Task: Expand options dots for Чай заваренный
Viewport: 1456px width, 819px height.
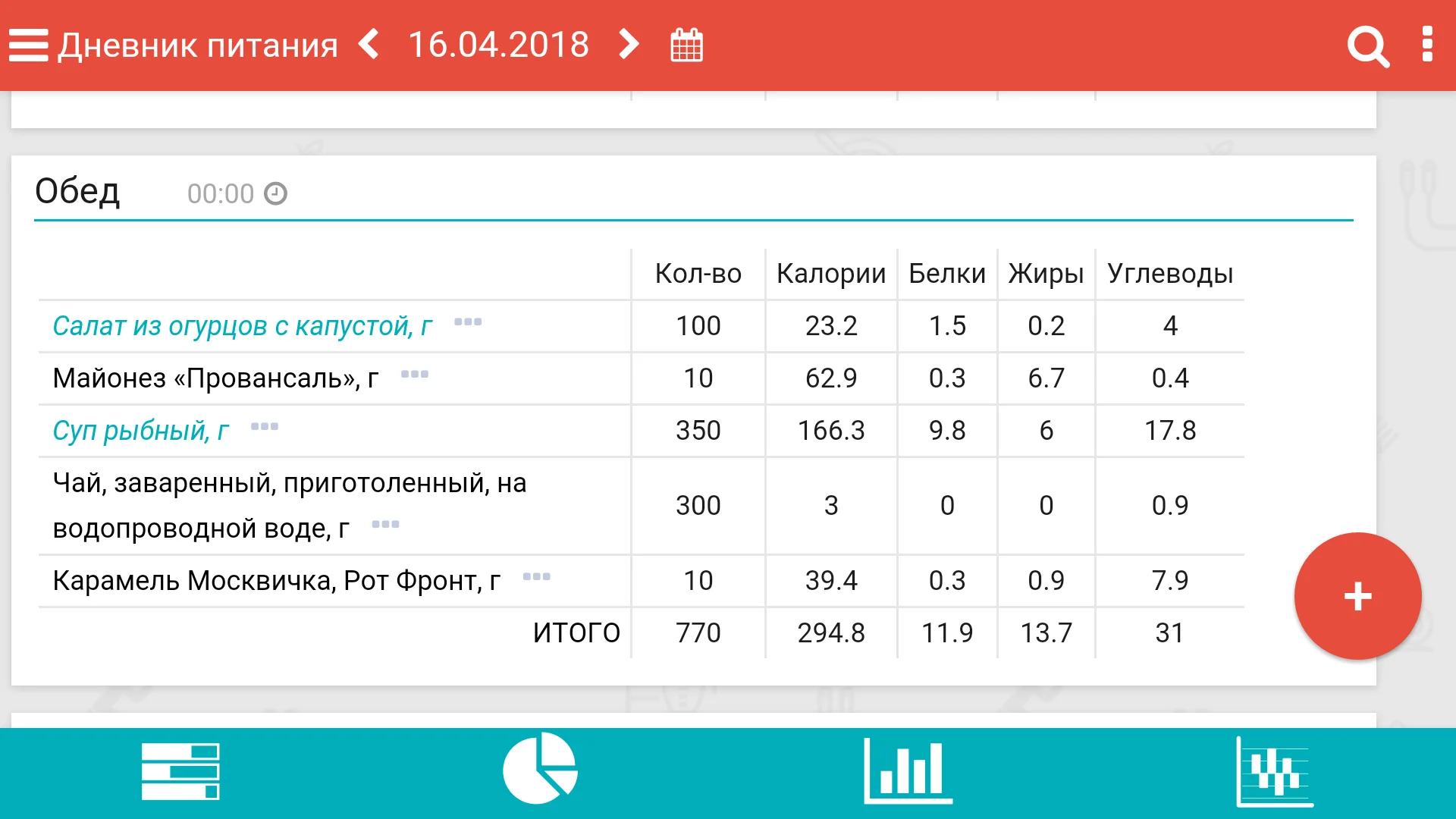Action: [385, 525]
